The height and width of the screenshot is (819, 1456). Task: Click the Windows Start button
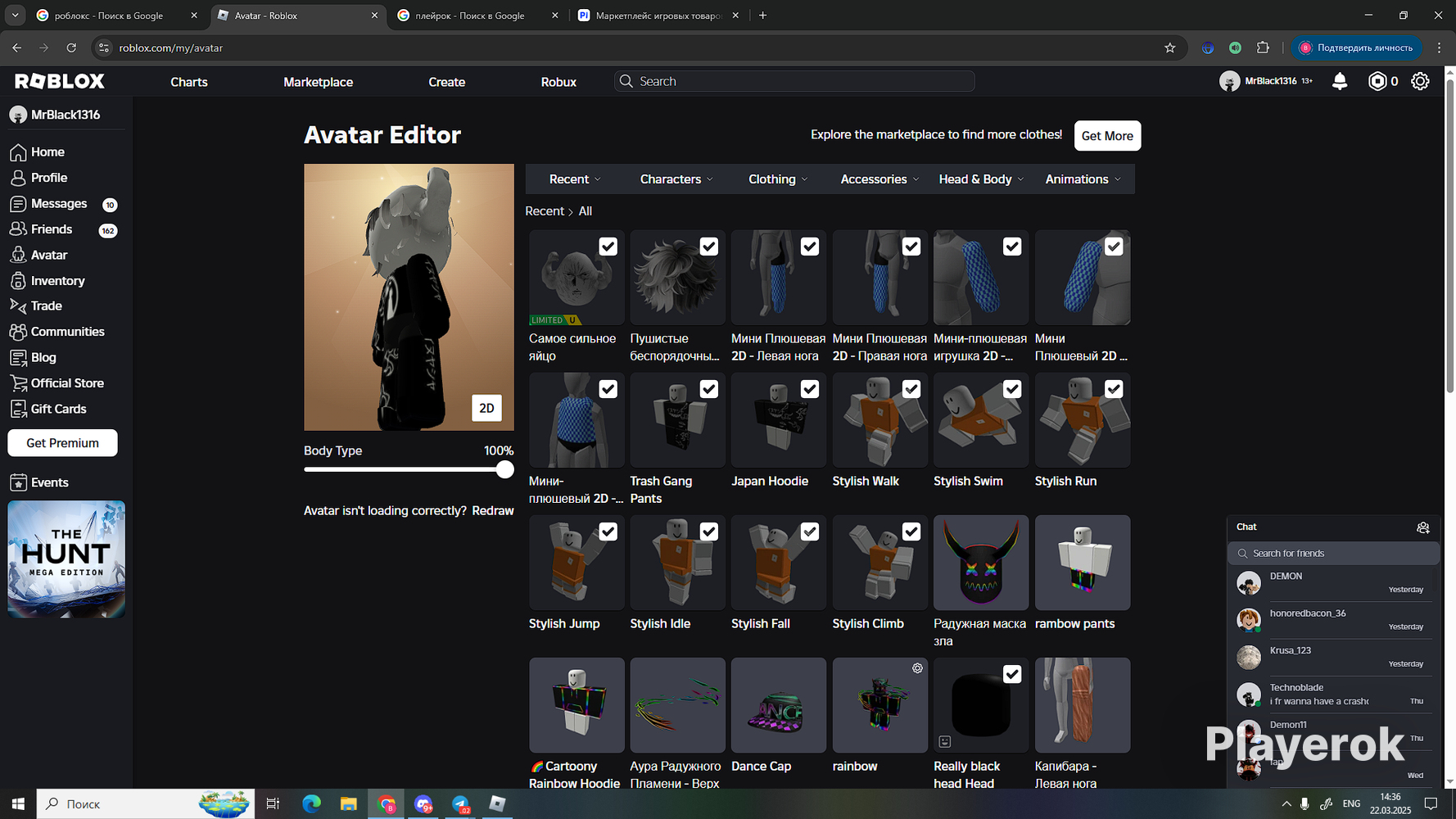18,804
